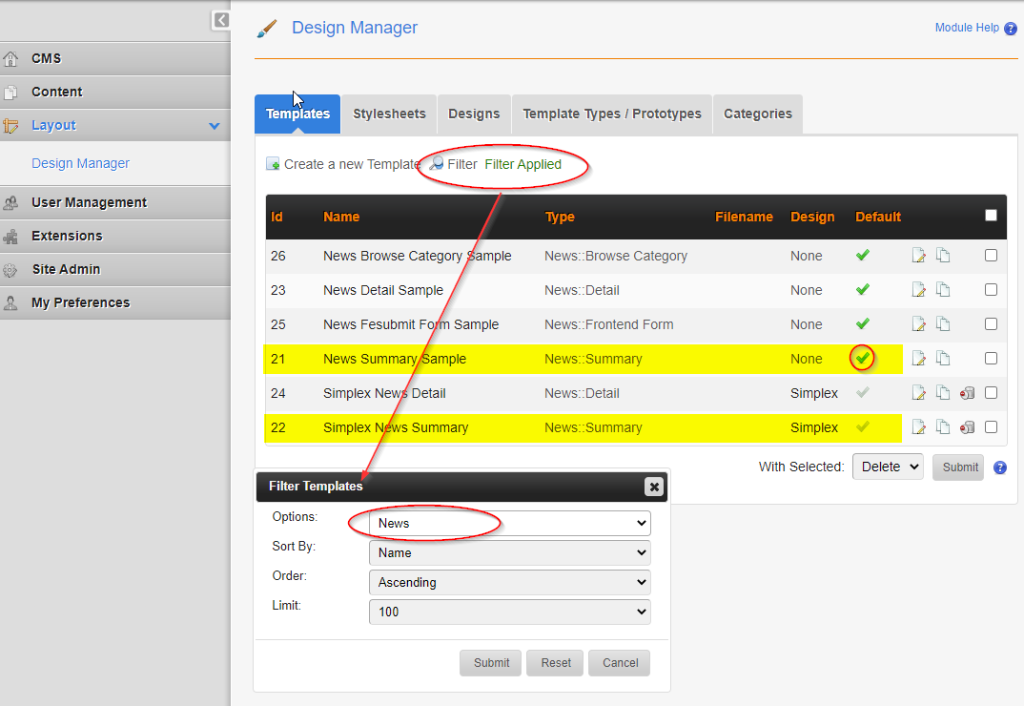Image resolution: width=1024 pixels, height=706 pixels.
Task: Collapse the sidebar using the arrow icon
Action: 221,20
